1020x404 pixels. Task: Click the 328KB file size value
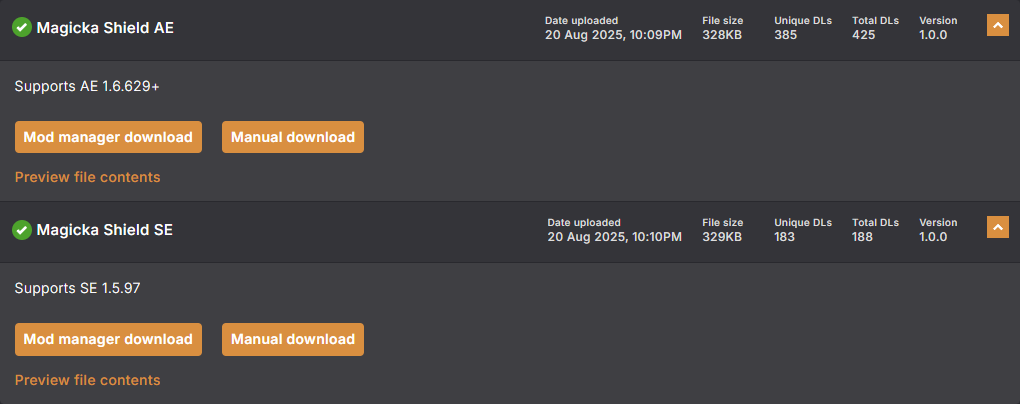[x=722, y=35]
